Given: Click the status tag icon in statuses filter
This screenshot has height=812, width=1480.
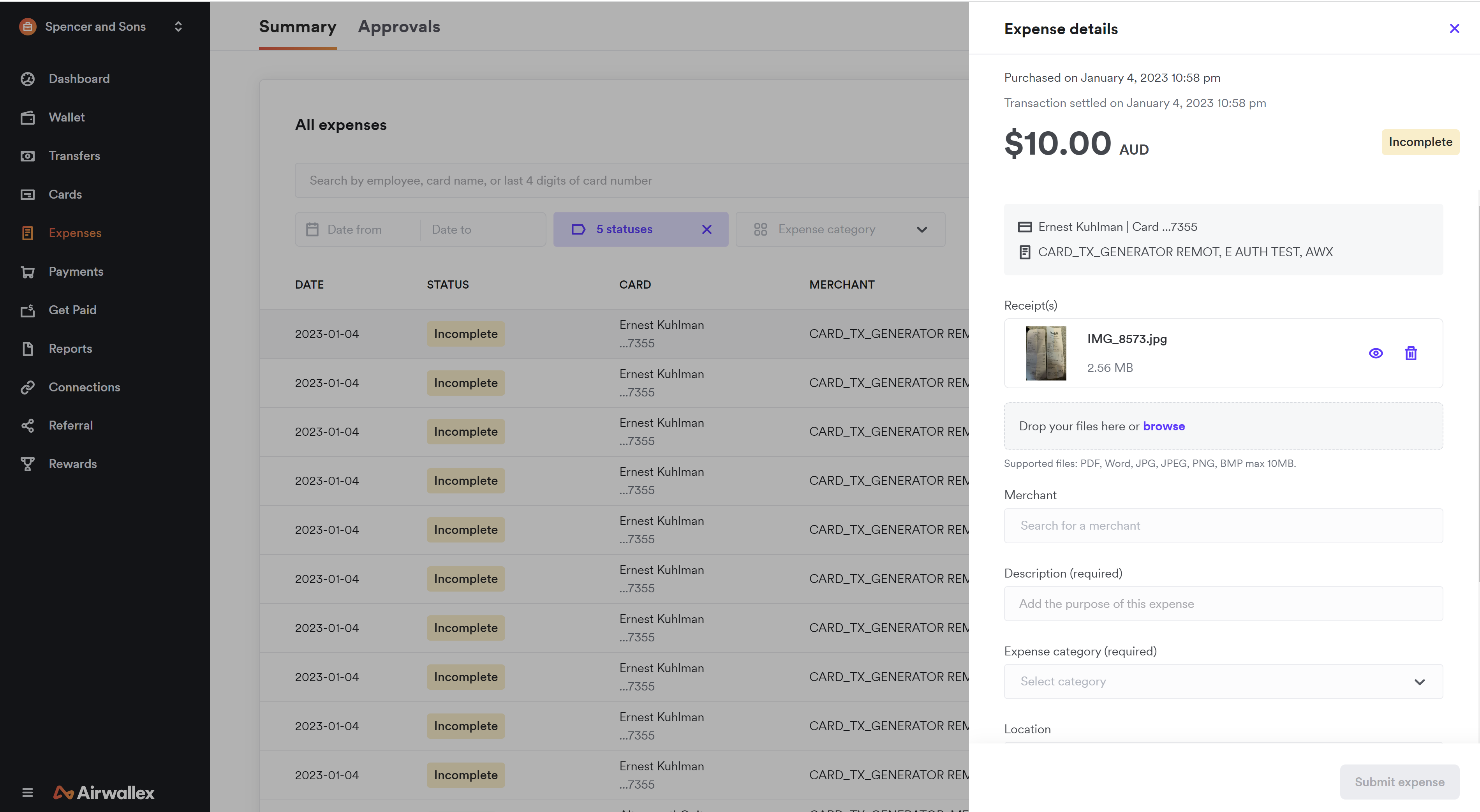Looking at the screenshot, I should (578, 229).
